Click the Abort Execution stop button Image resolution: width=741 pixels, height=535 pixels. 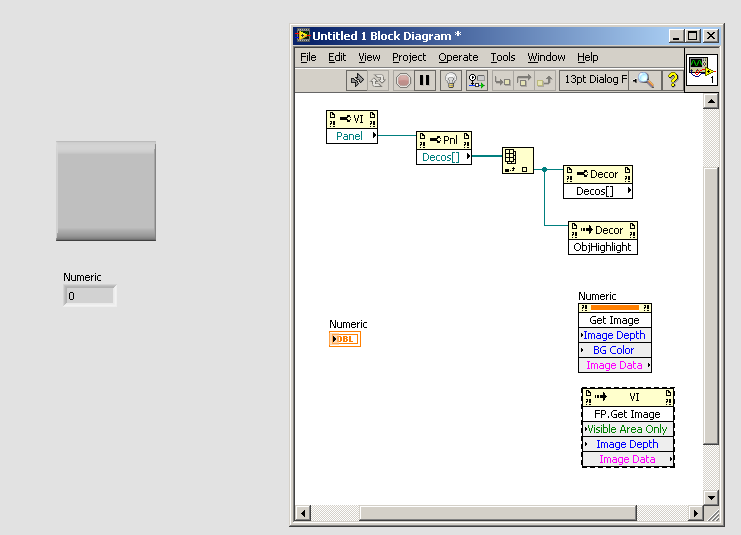tap(403, 80)
